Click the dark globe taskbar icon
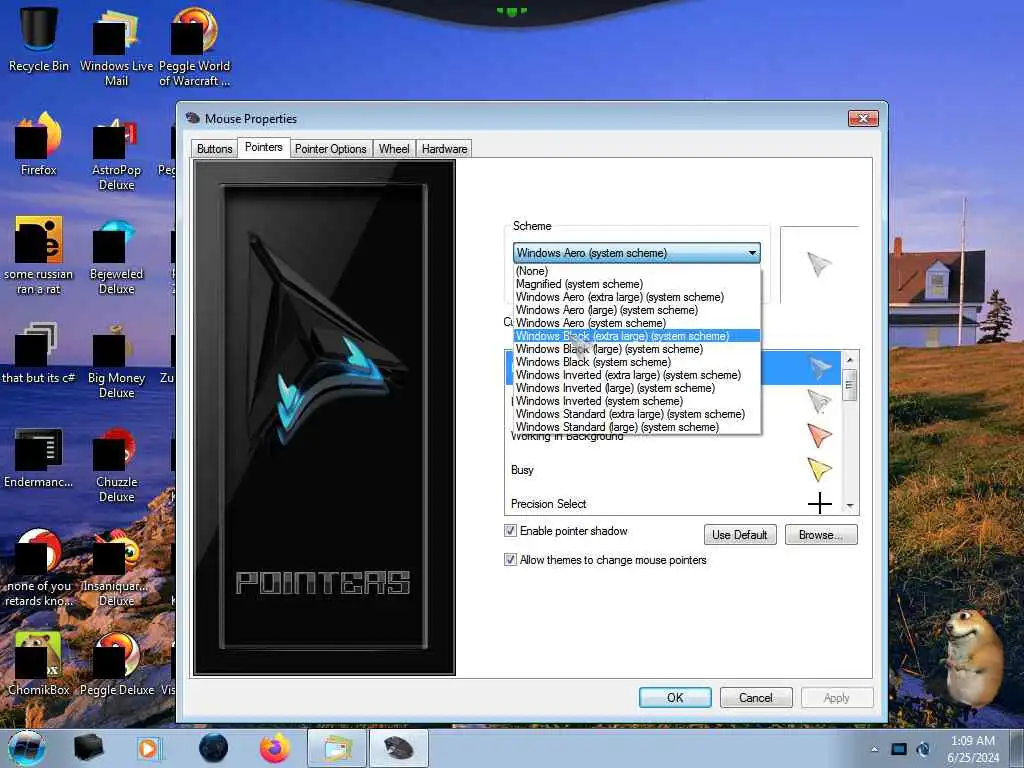This screenshot has height=768, width=1024. (x=213, y=748)
